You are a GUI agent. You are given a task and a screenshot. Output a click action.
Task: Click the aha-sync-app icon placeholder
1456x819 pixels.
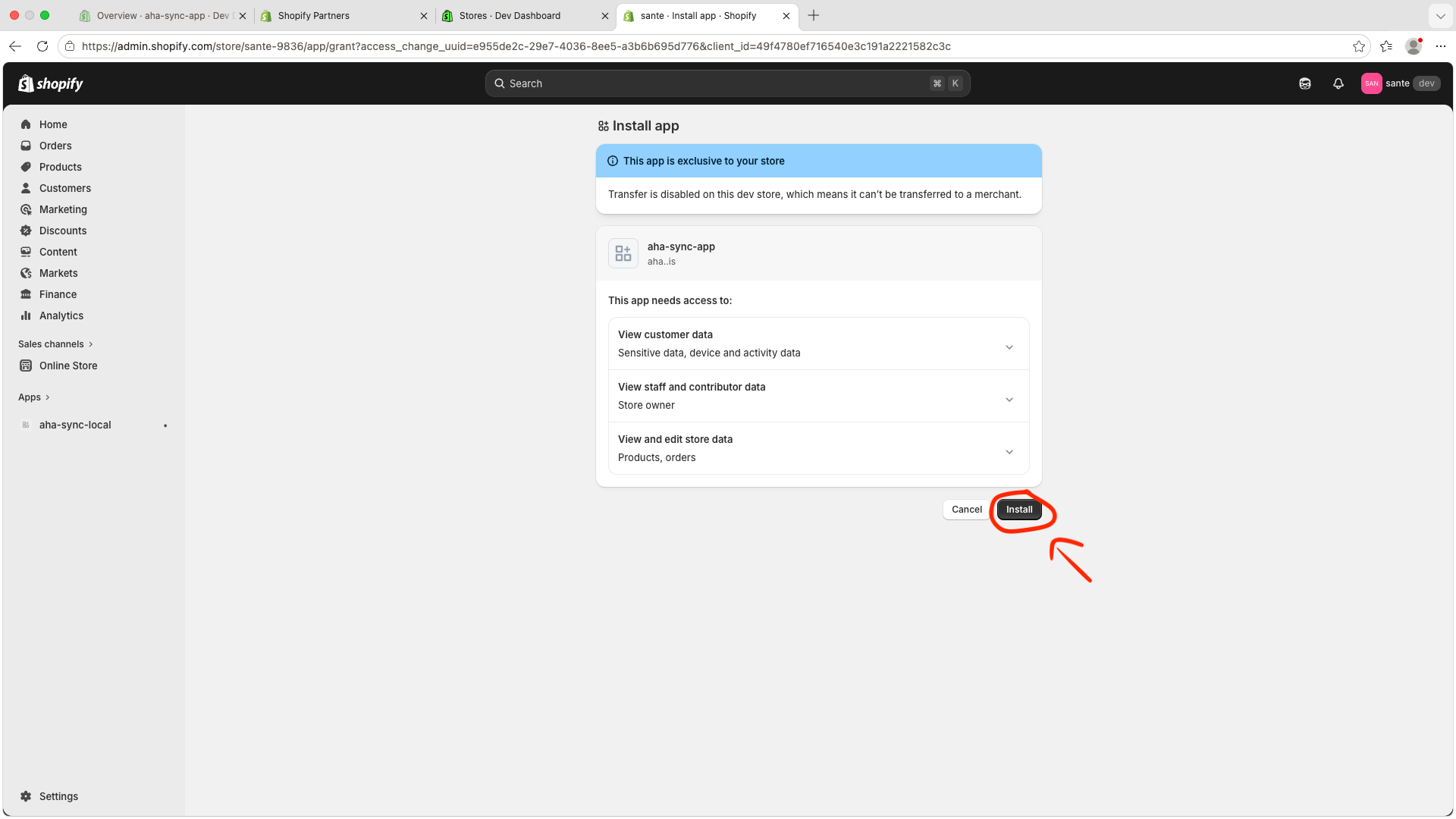tap(623, 253)
